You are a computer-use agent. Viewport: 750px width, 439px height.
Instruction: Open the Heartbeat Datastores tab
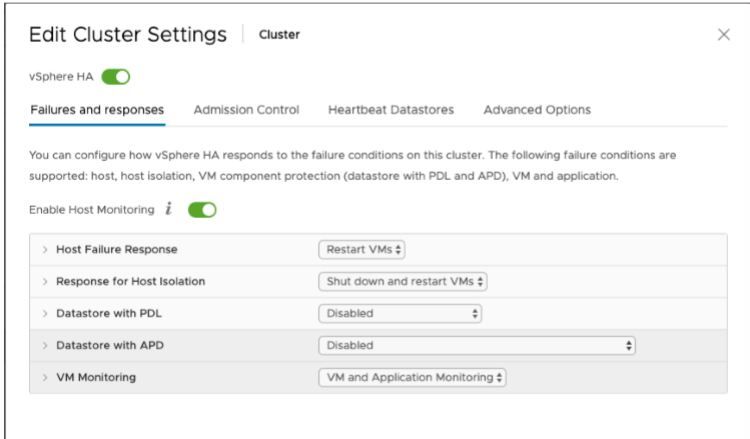391,110
